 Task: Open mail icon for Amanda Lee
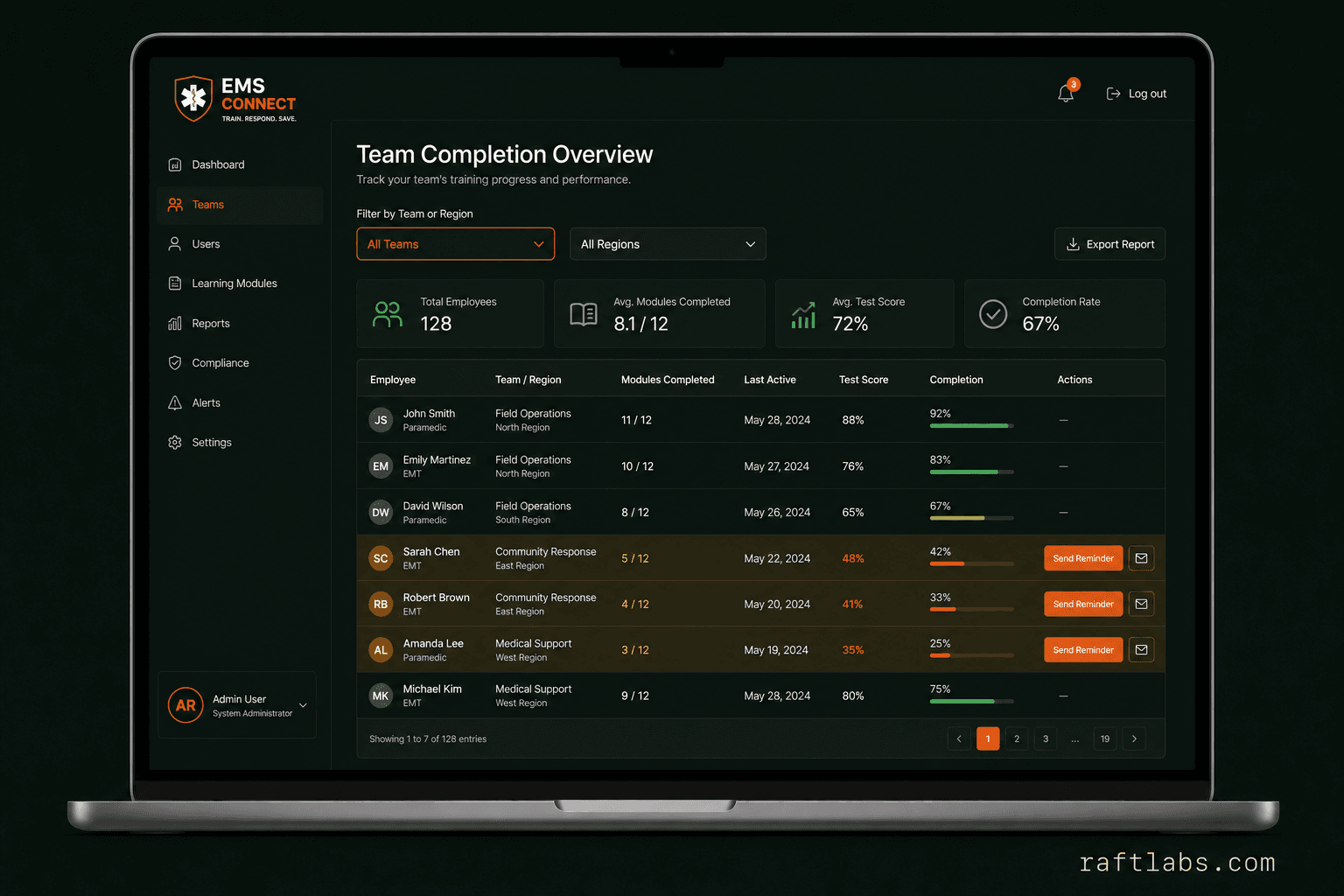click(1141, 649)
